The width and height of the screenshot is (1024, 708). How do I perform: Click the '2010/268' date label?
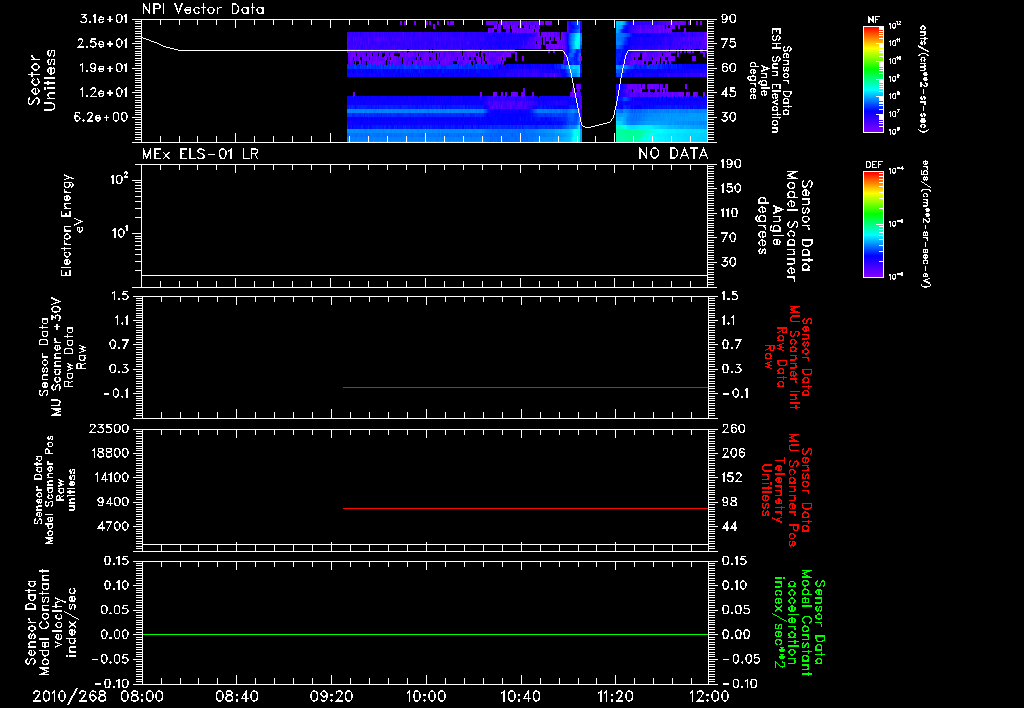pos(69,696)
